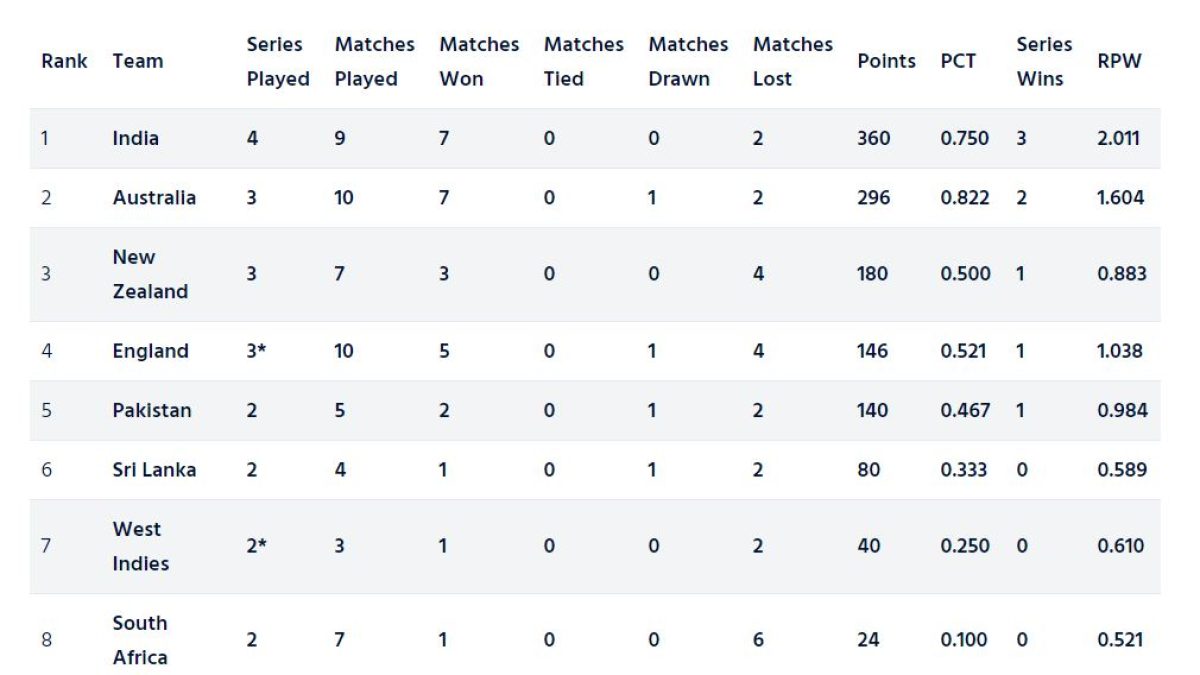The image size is (1200, 675).
Task: Select the Matches Lost header
Action: tap(793, 61)
